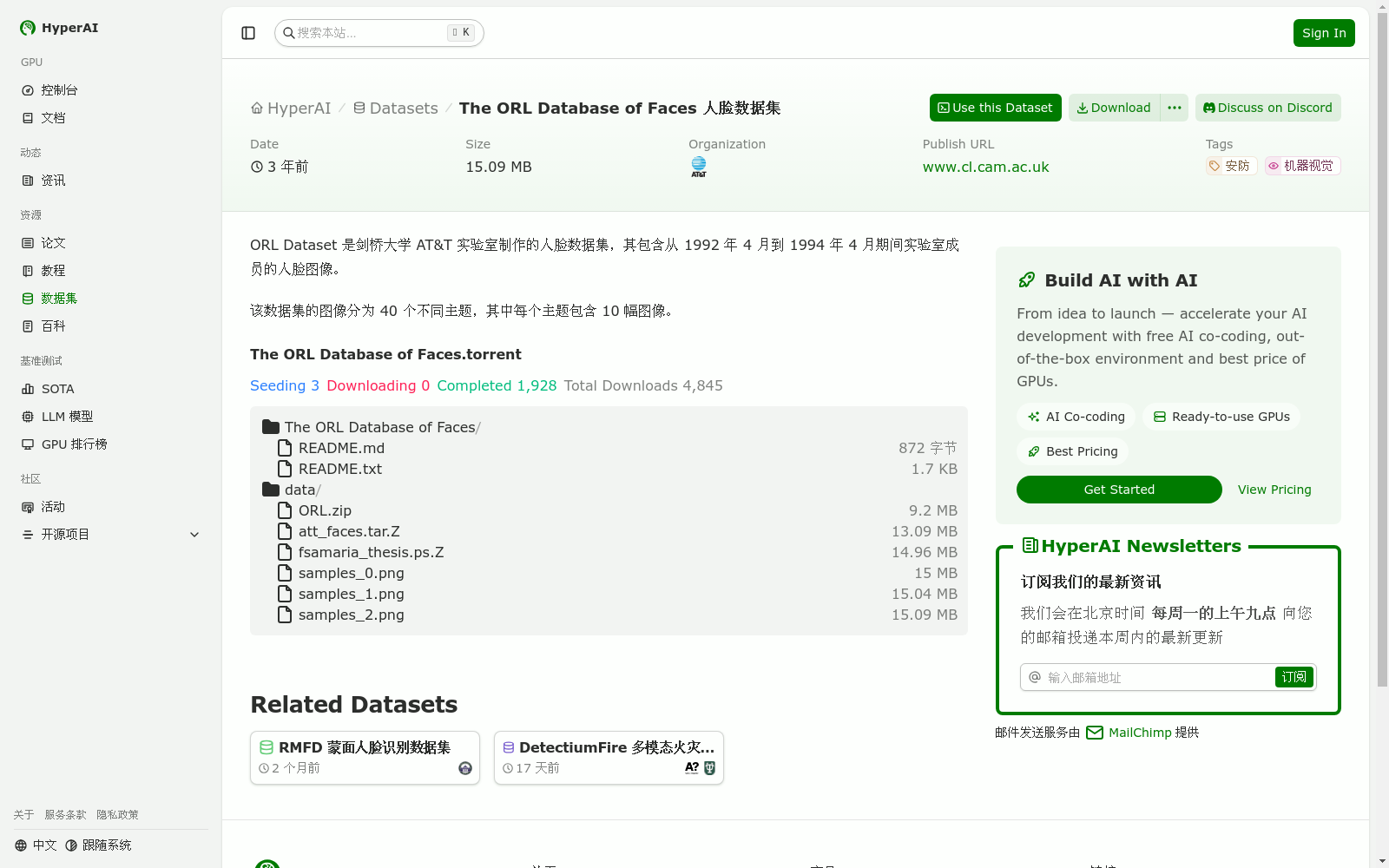Select fsamaria_thesis.ps.Z file
Image resolution: width=1389 pixels, height=868 pixels.
click(617, 552)
